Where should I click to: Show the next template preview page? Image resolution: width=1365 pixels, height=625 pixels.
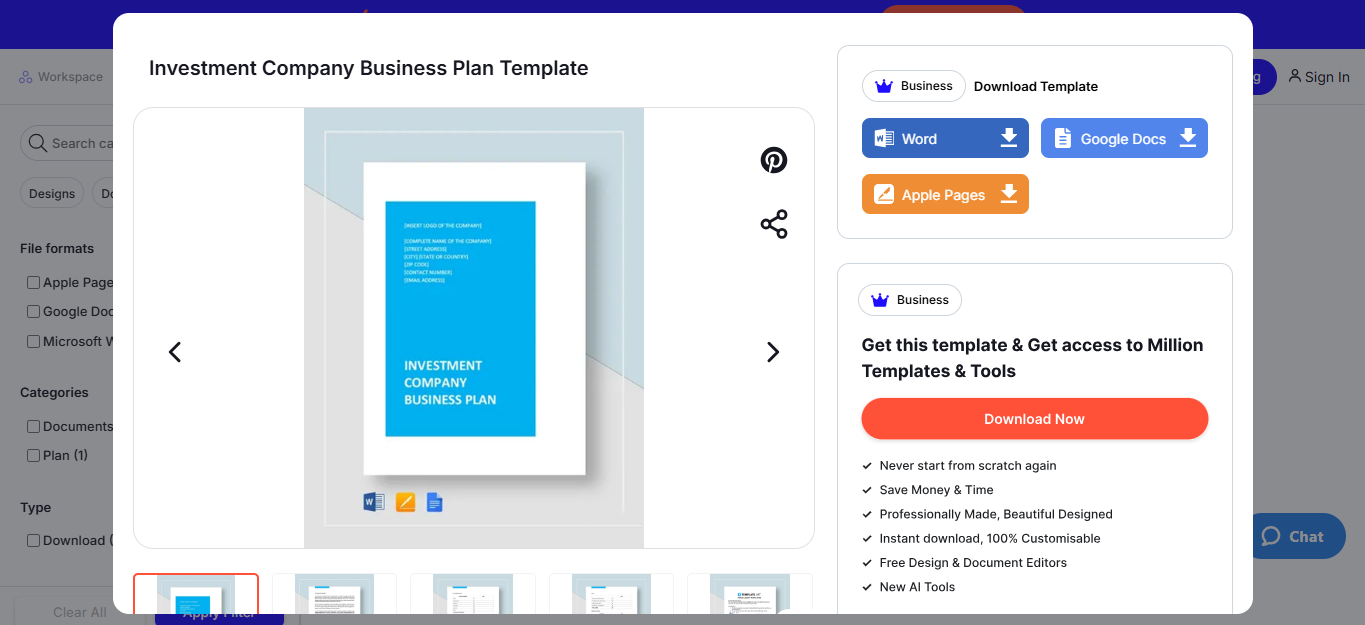[772, 352]
